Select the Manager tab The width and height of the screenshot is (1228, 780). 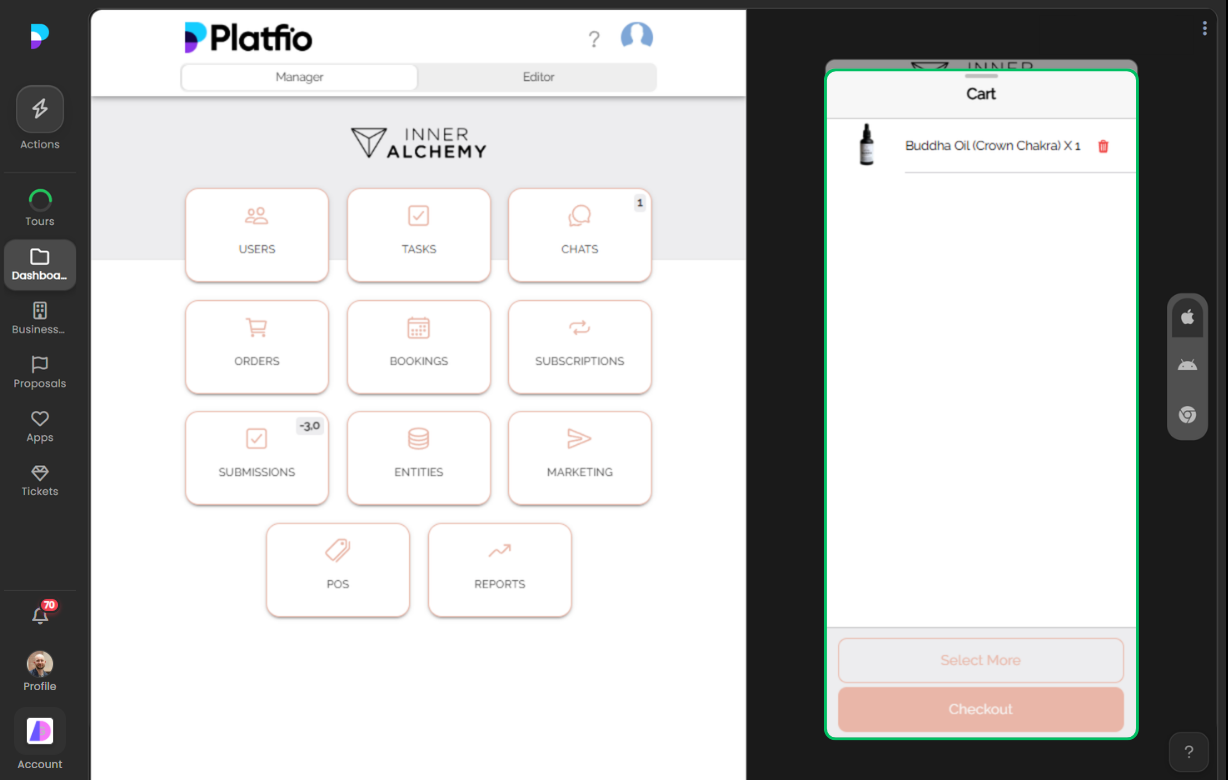[x=299, y=76]
